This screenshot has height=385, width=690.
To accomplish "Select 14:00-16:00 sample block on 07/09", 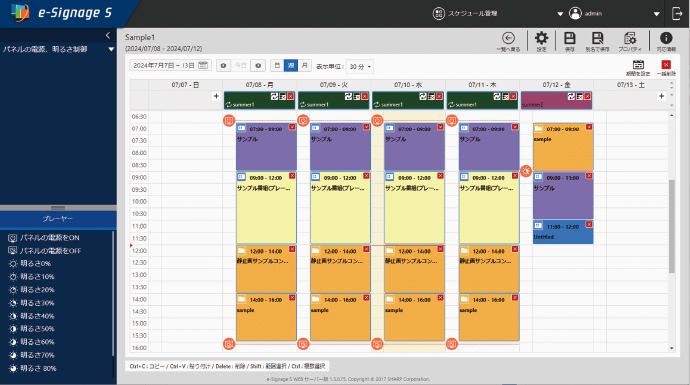I will [x=340, y=318].
